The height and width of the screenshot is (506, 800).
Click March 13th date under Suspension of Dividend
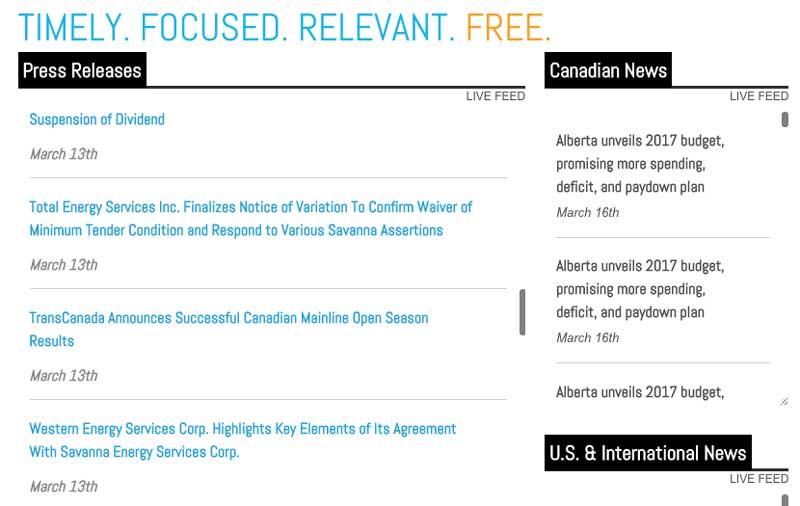click(63, 154)
